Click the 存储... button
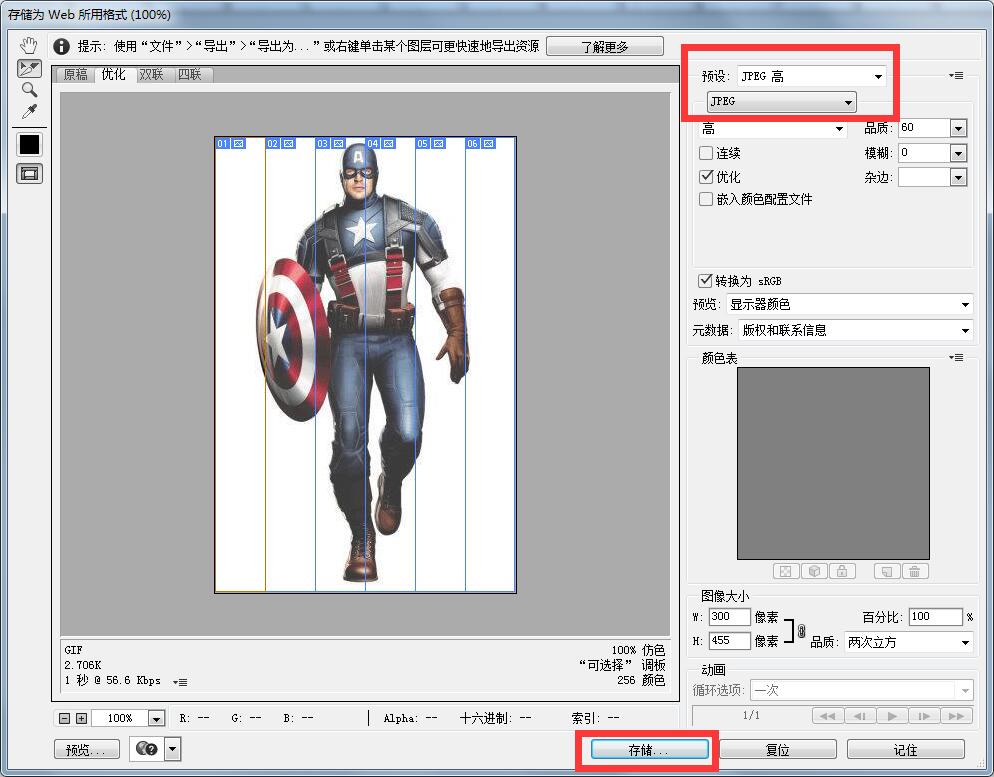994x777 pixels. click(649, 749)
